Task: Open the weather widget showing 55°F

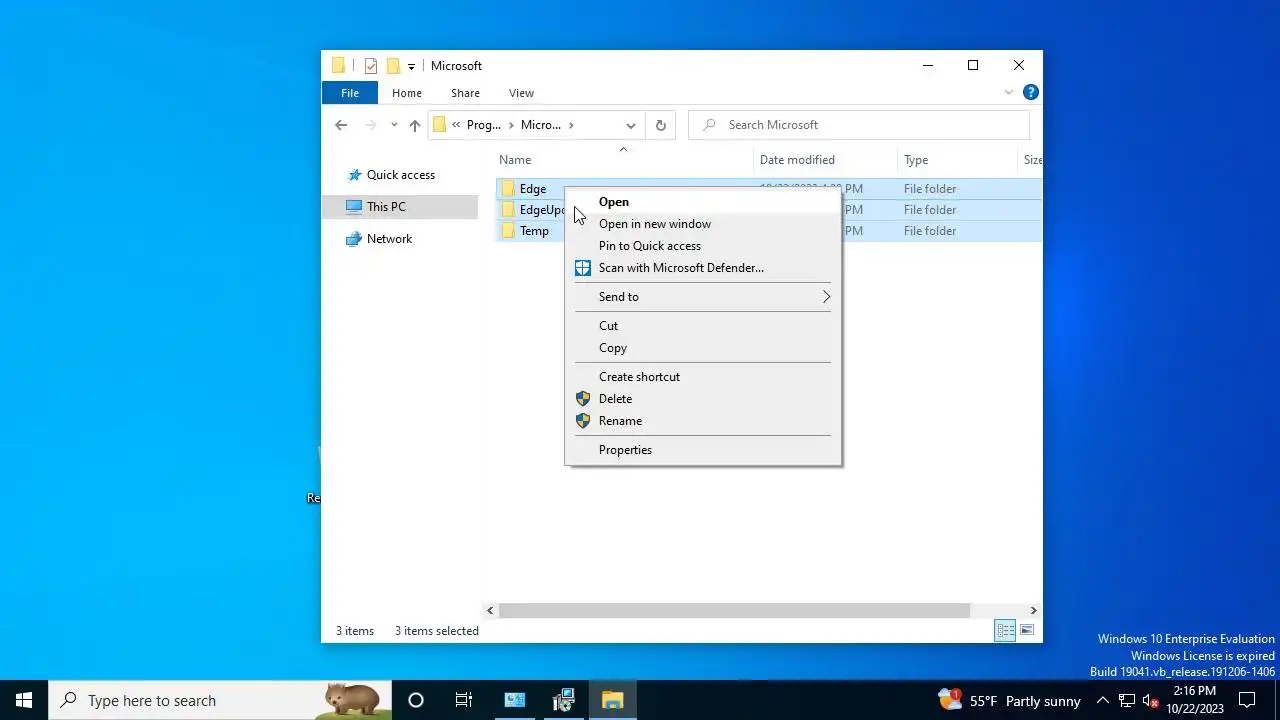Action: [x=1009, y=700]
